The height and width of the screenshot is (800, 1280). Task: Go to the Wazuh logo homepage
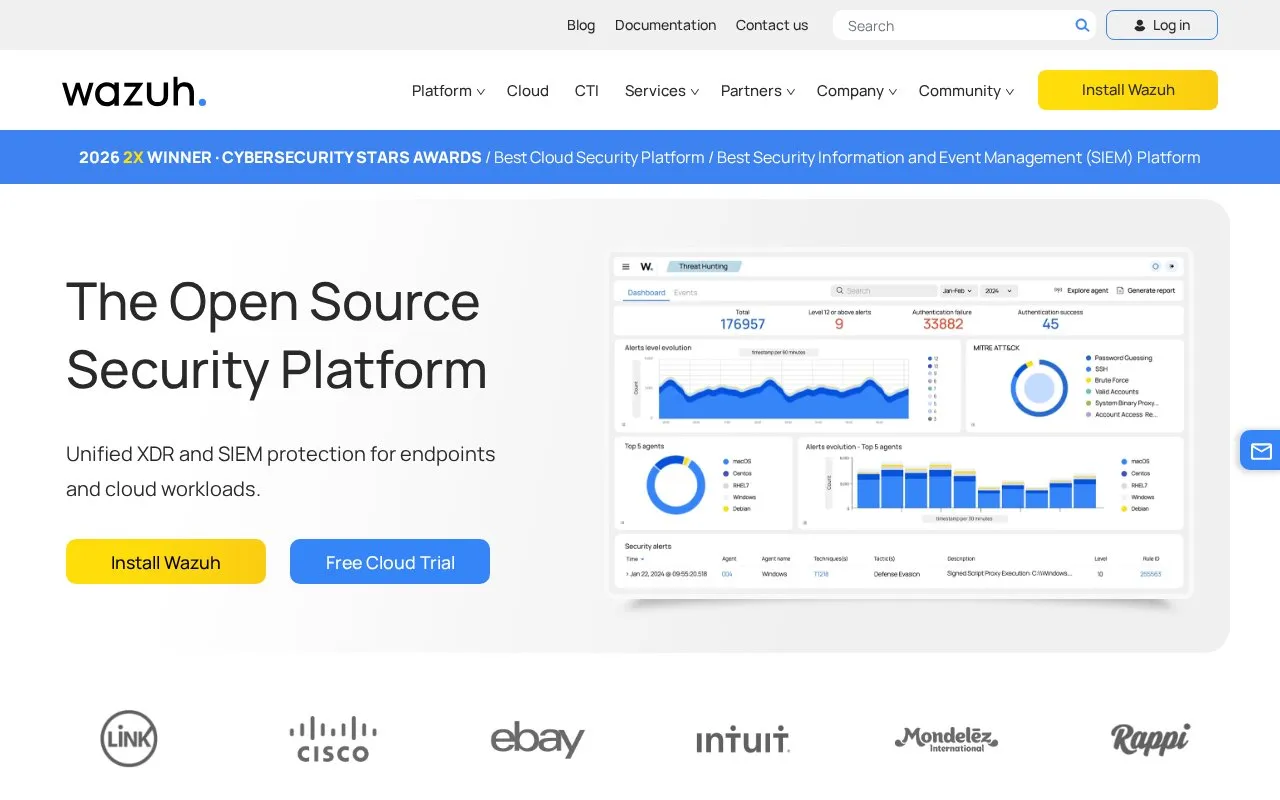pyautogui.click(x=134, y=91)
